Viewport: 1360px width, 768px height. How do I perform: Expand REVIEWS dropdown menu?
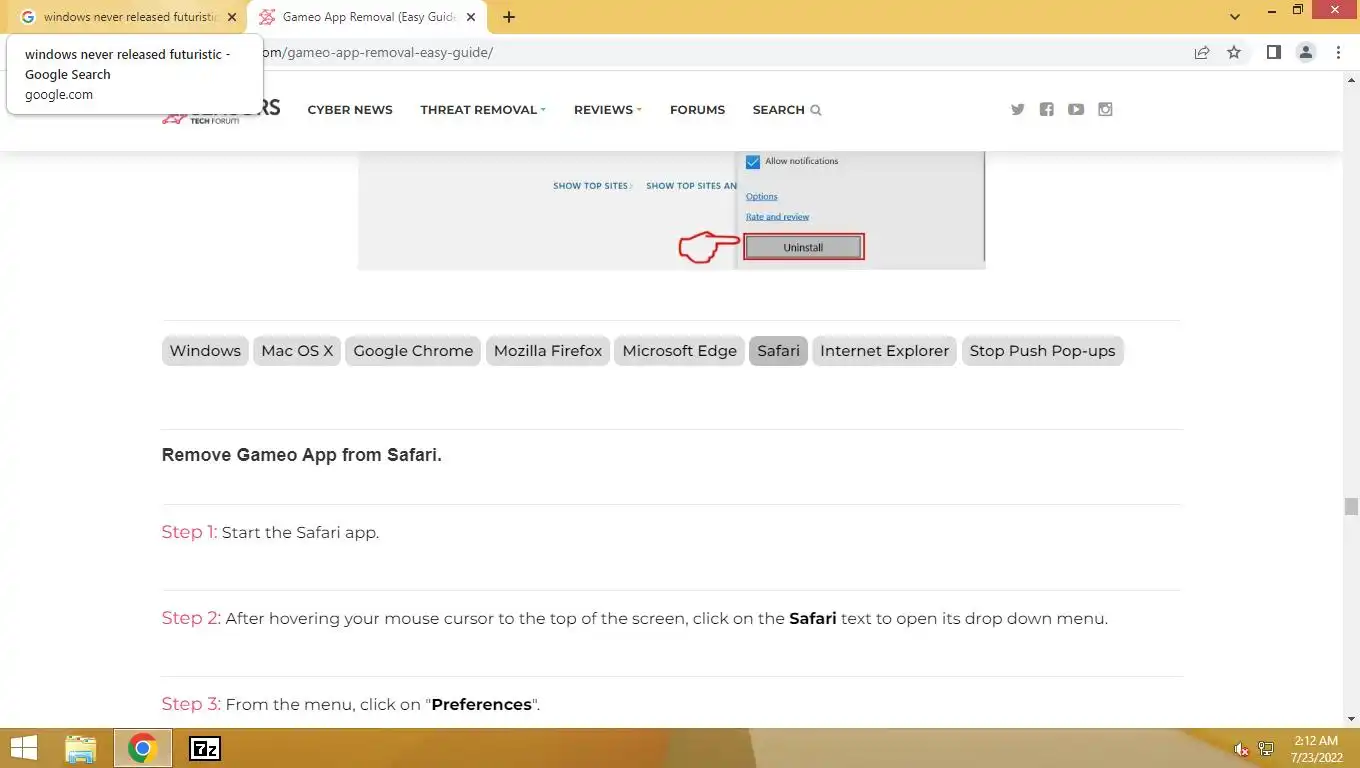pos(608,110)
